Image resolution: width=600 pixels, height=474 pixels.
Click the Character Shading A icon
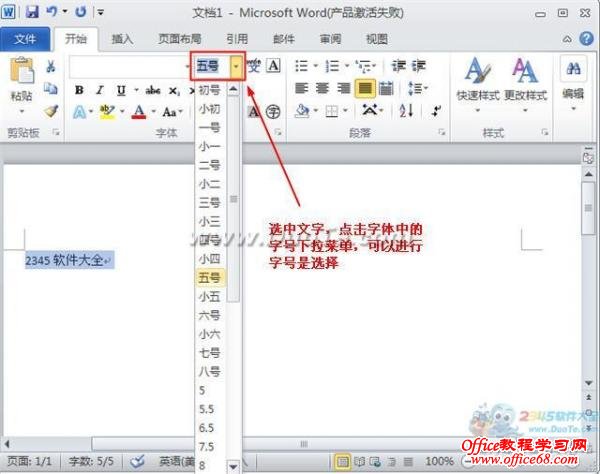point(253,112)
